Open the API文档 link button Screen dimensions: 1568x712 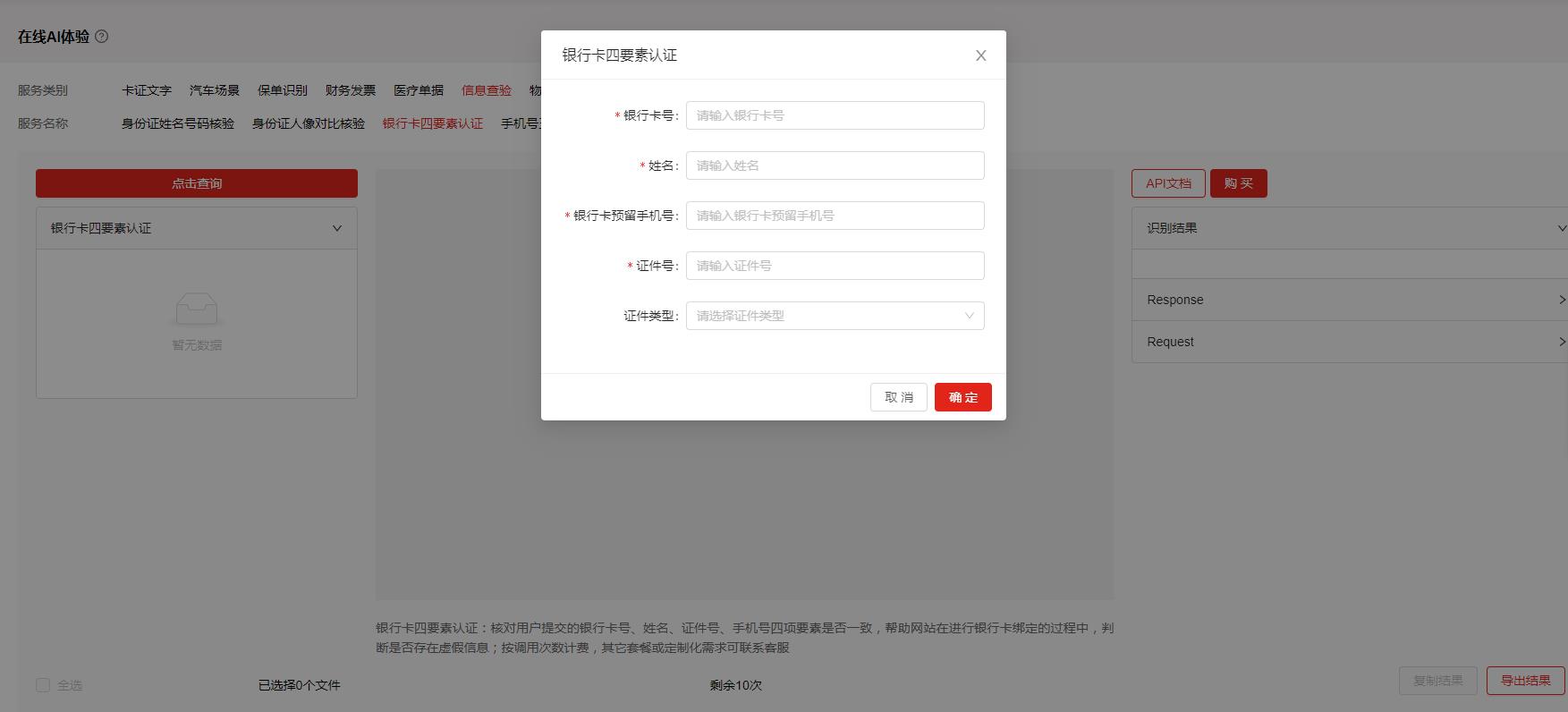tap(1168, 183)
